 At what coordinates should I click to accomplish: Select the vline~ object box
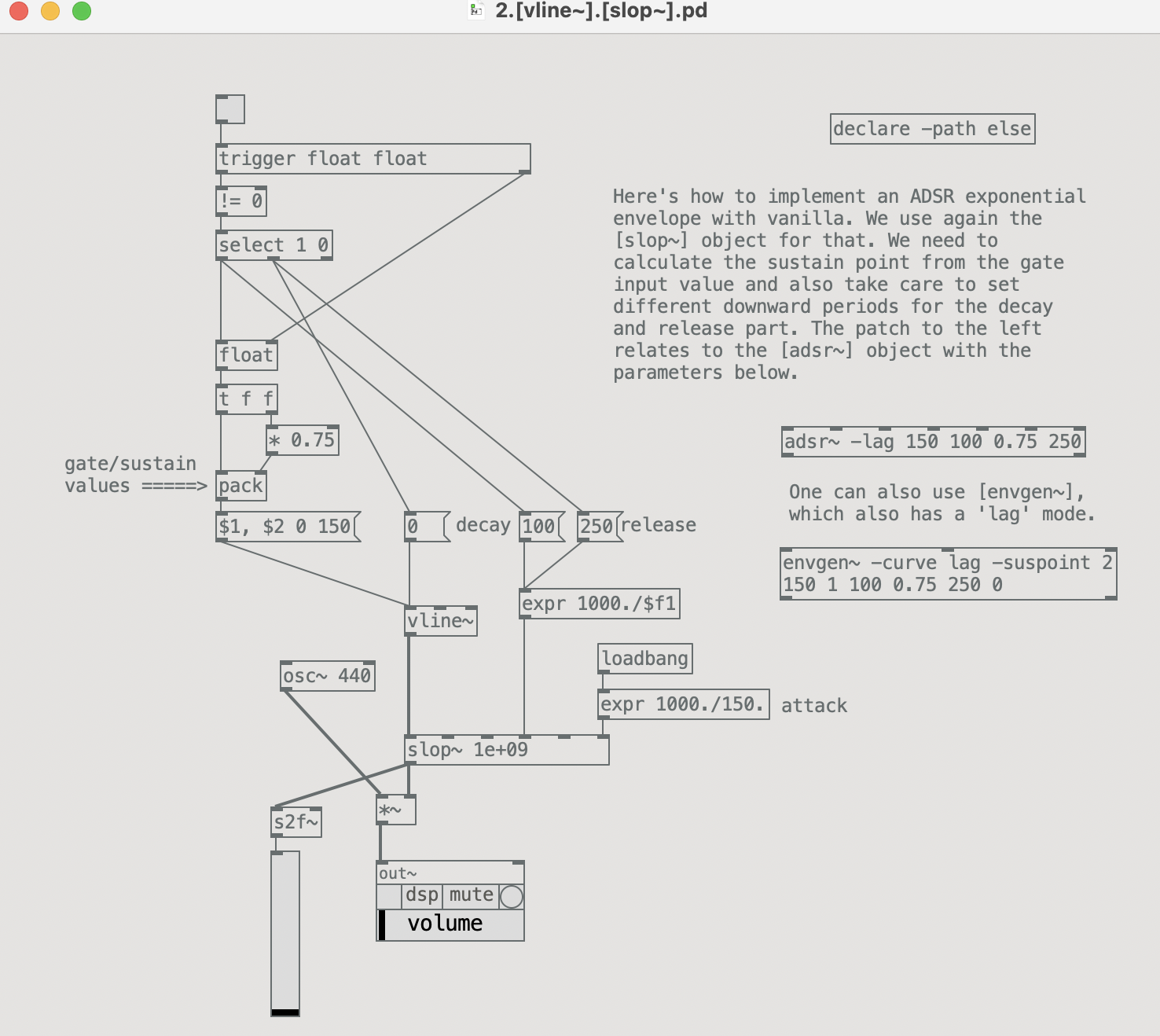[441, 621]
